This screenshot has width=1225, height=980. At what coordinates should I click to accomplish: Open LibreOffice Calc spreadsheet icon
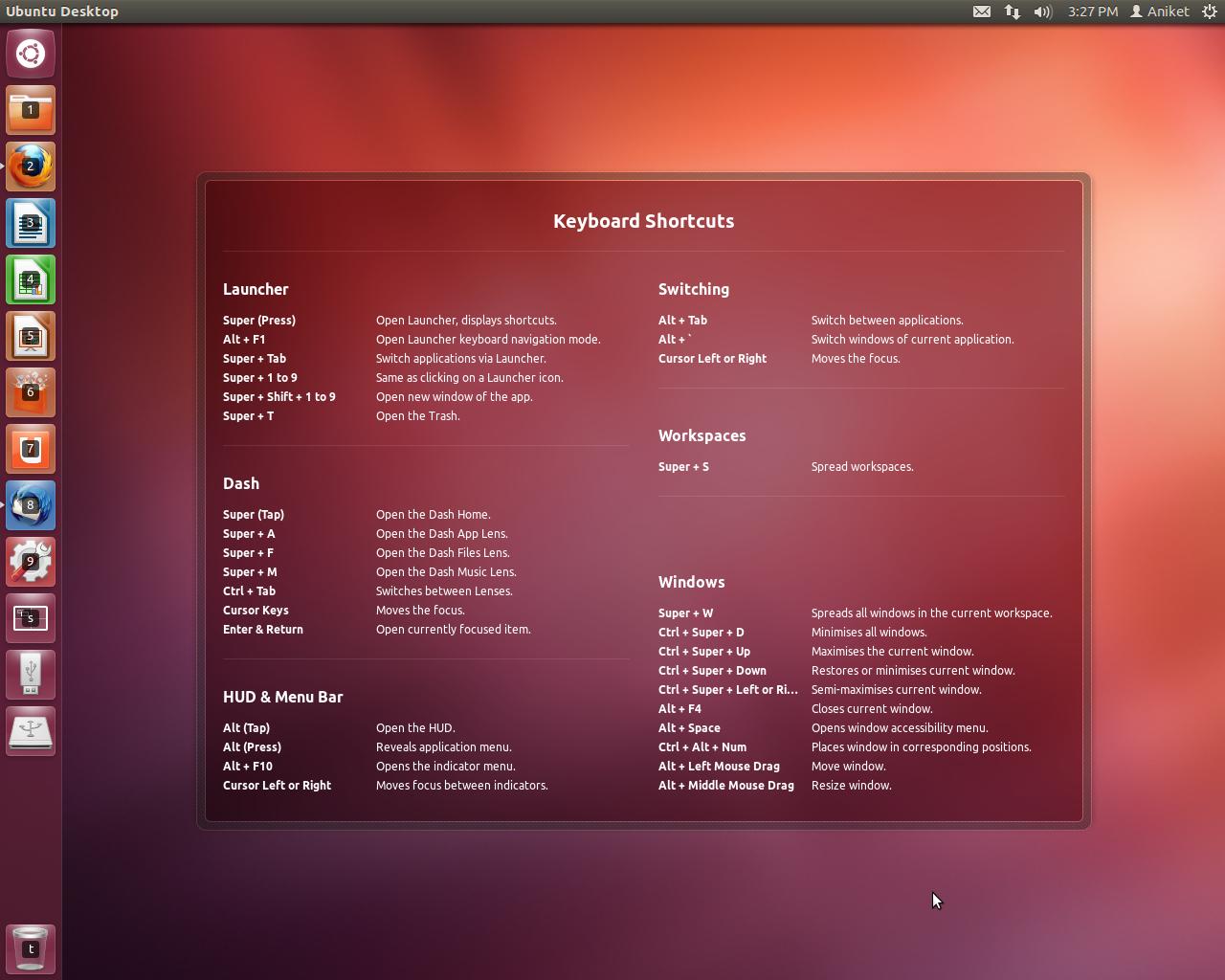coord(31,279)
